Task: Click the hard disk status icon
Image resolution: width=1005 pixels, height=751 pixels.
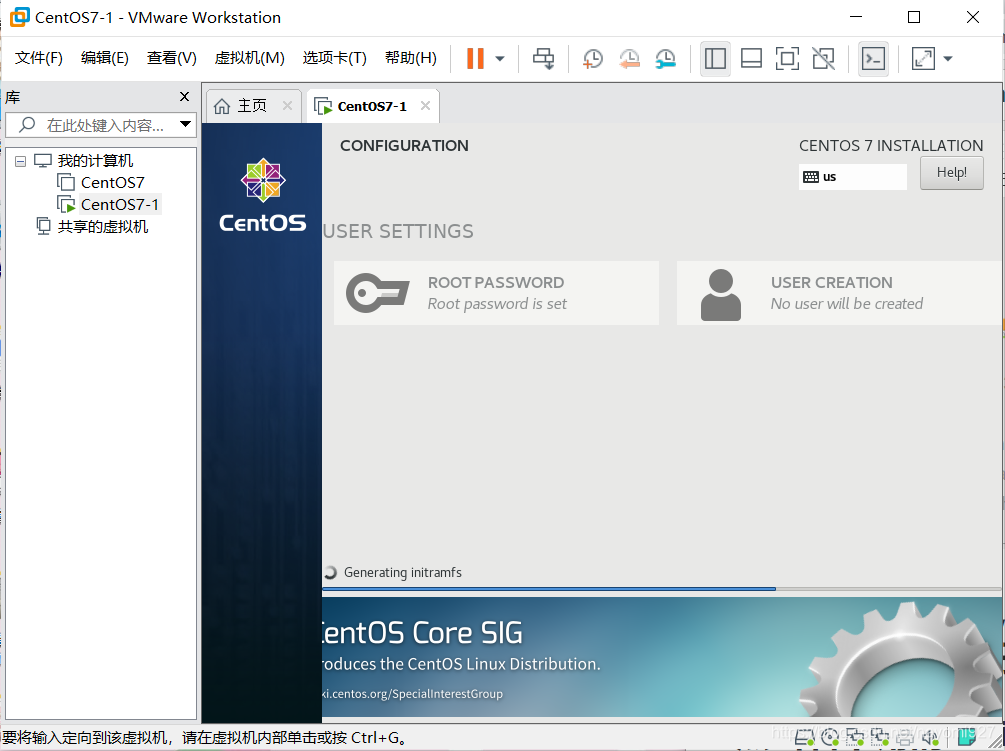Action: click(804, 738)
